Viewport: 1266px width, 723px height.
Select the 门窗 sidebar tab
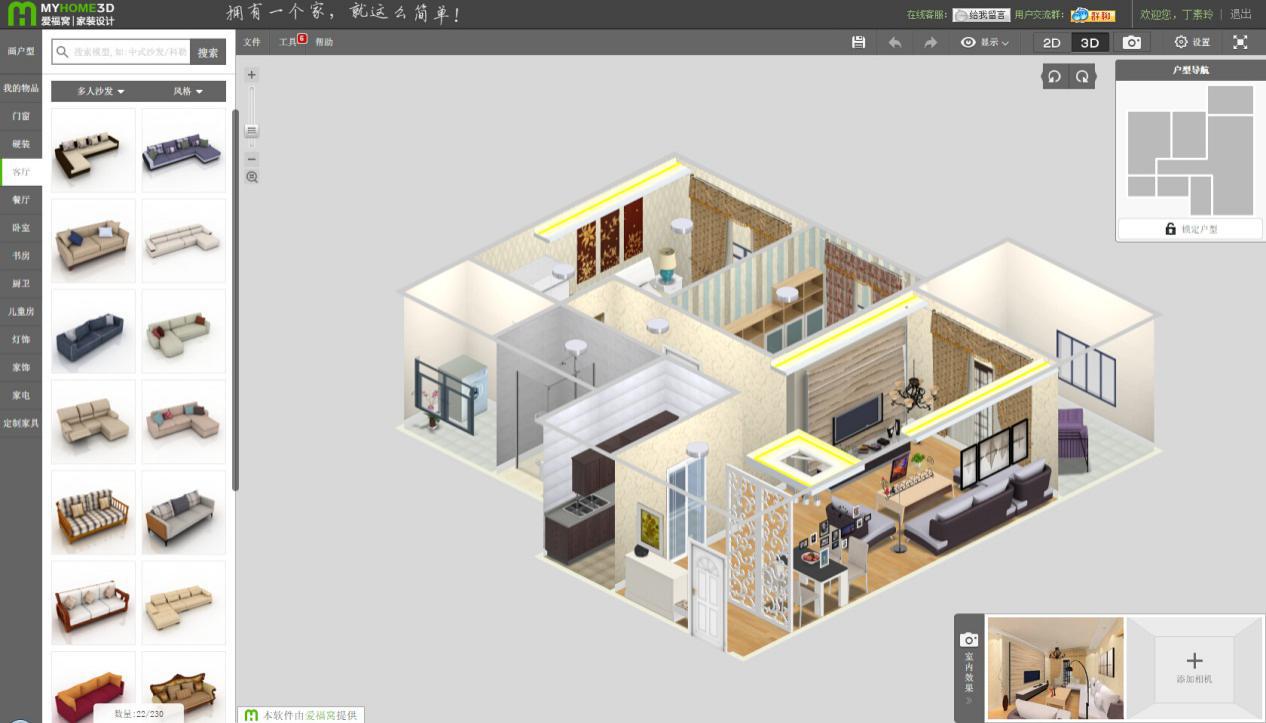(21, 116)
